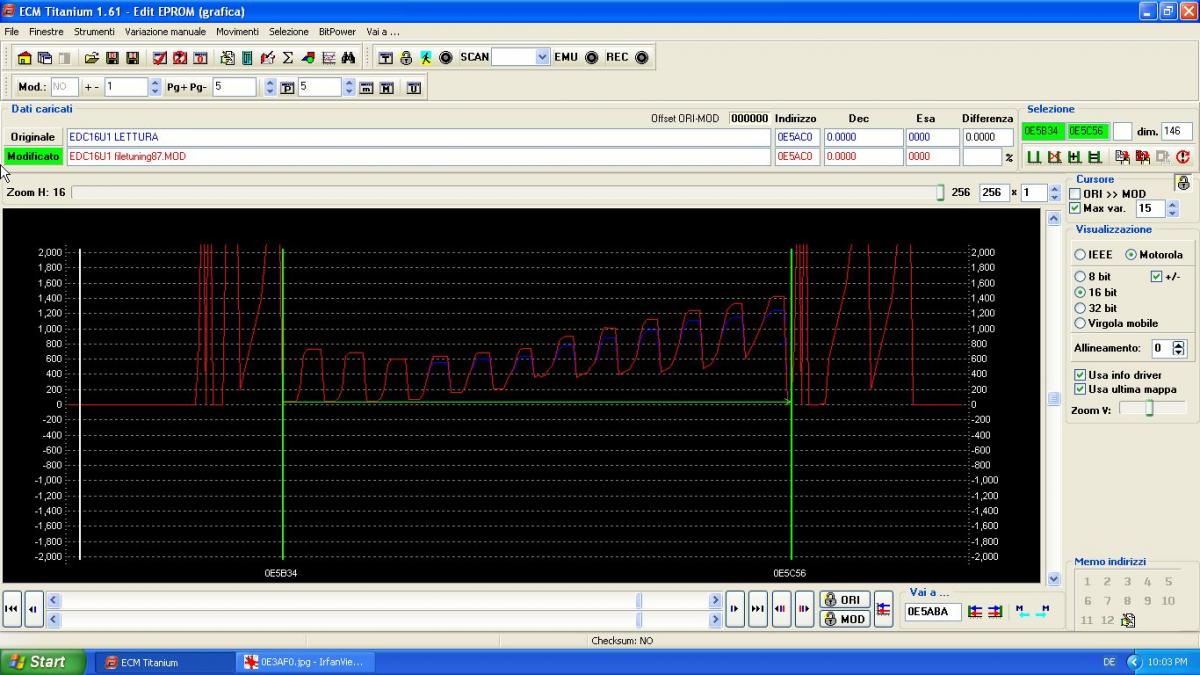This screenshot has height=675, width=1200.
Task: Click the dim. field showing 146
Action: 1178,131
